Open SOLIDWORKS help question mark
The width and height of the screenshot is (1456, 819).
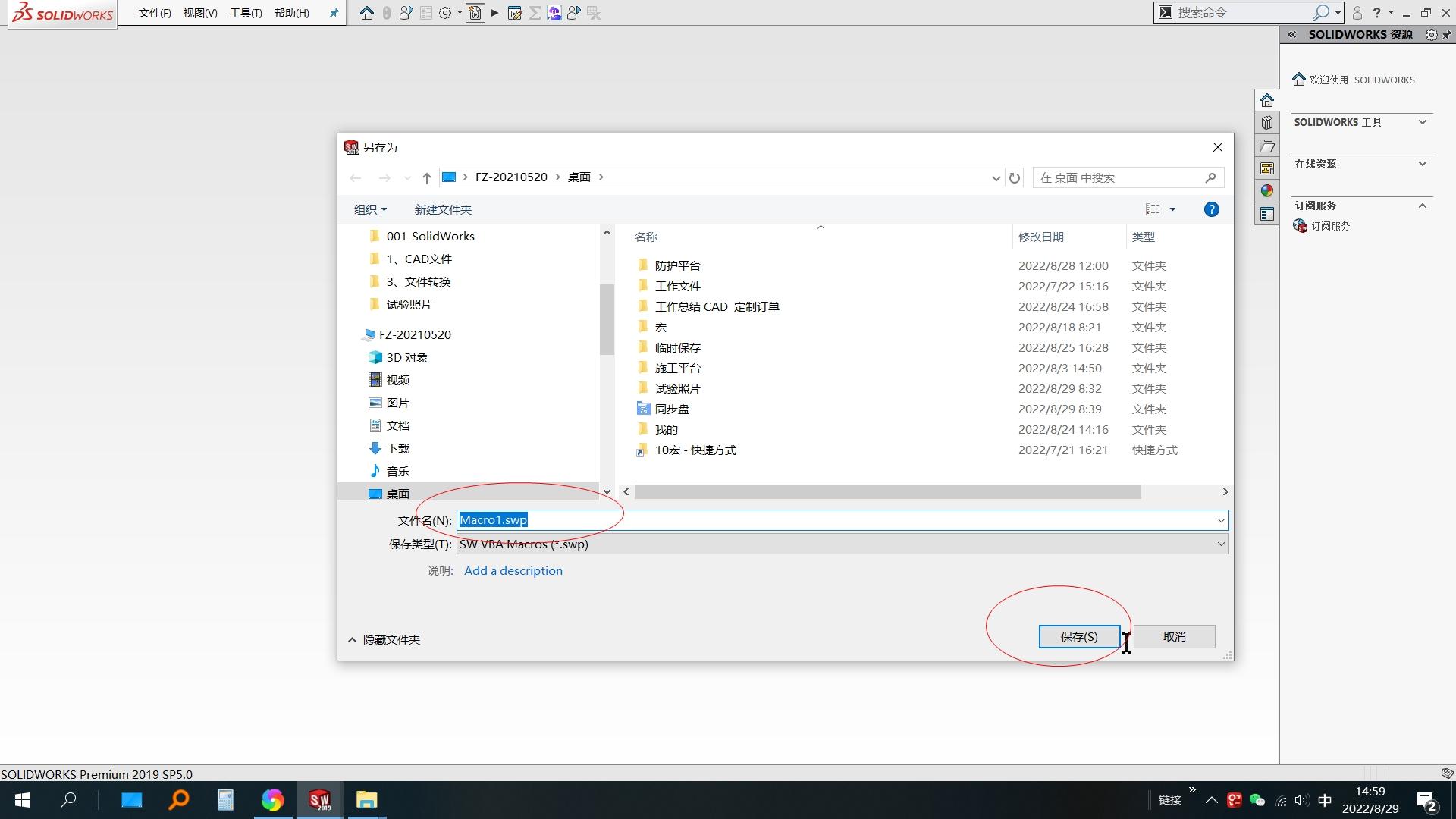(x=1376, y=13)
